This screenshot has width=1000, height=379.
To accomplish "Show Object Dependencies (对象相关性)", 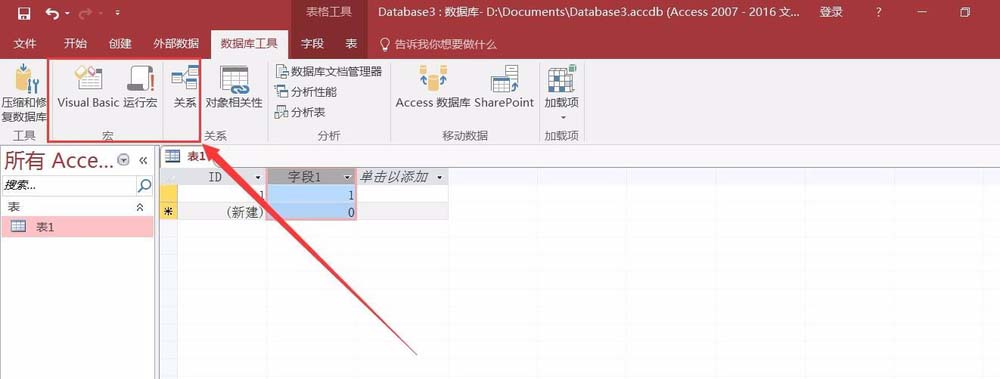I will (x=234, y=87).
